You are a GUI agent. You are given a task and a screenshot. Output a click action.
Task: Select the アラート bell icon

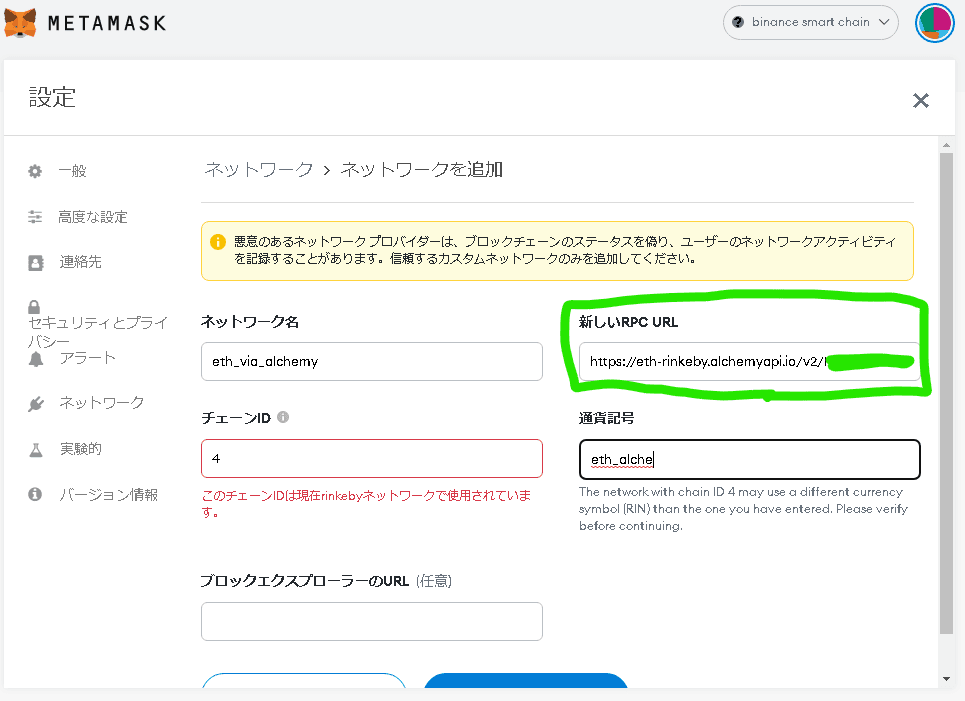coord(35,357)
